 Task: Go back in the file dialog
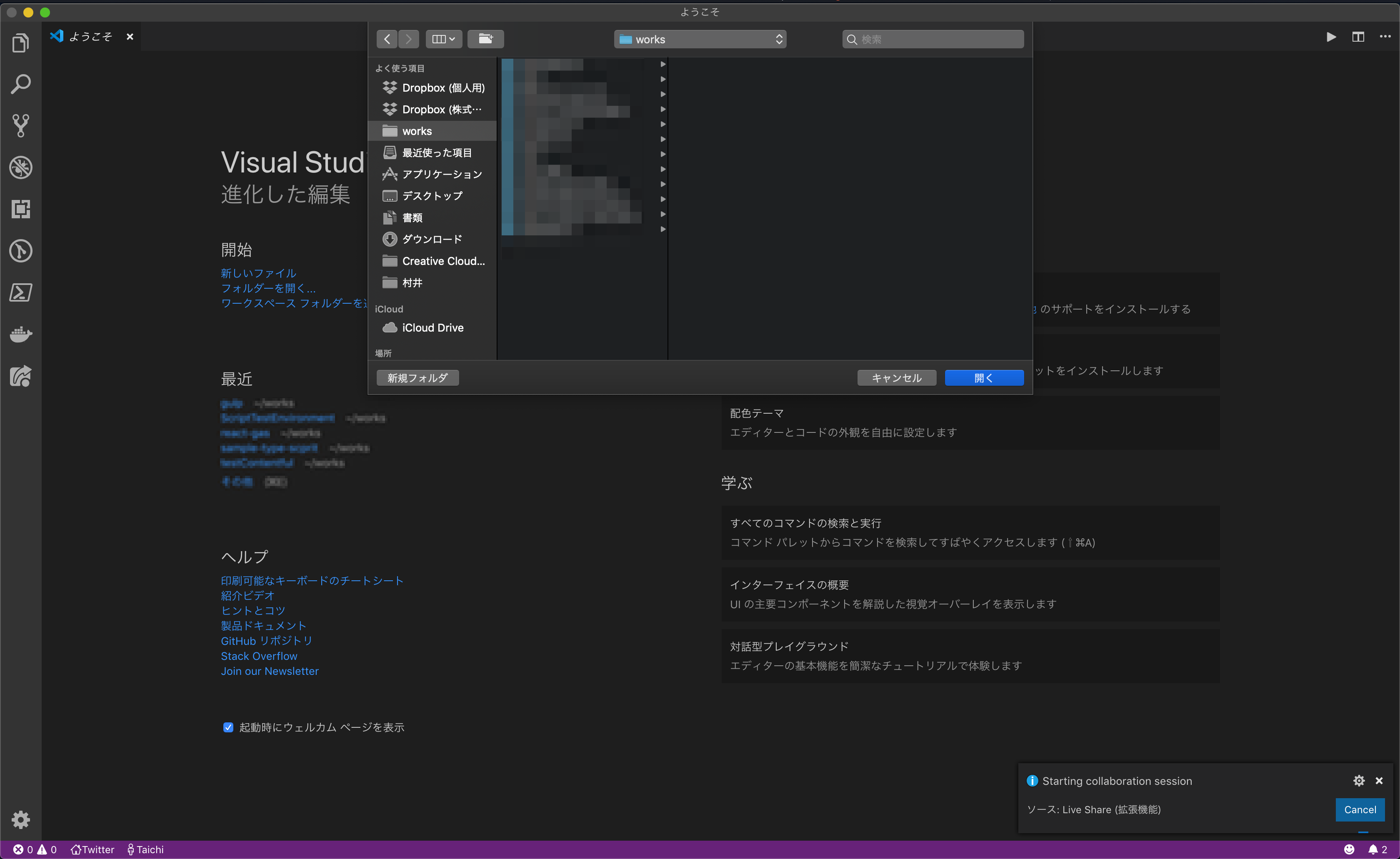click(387, 39)
